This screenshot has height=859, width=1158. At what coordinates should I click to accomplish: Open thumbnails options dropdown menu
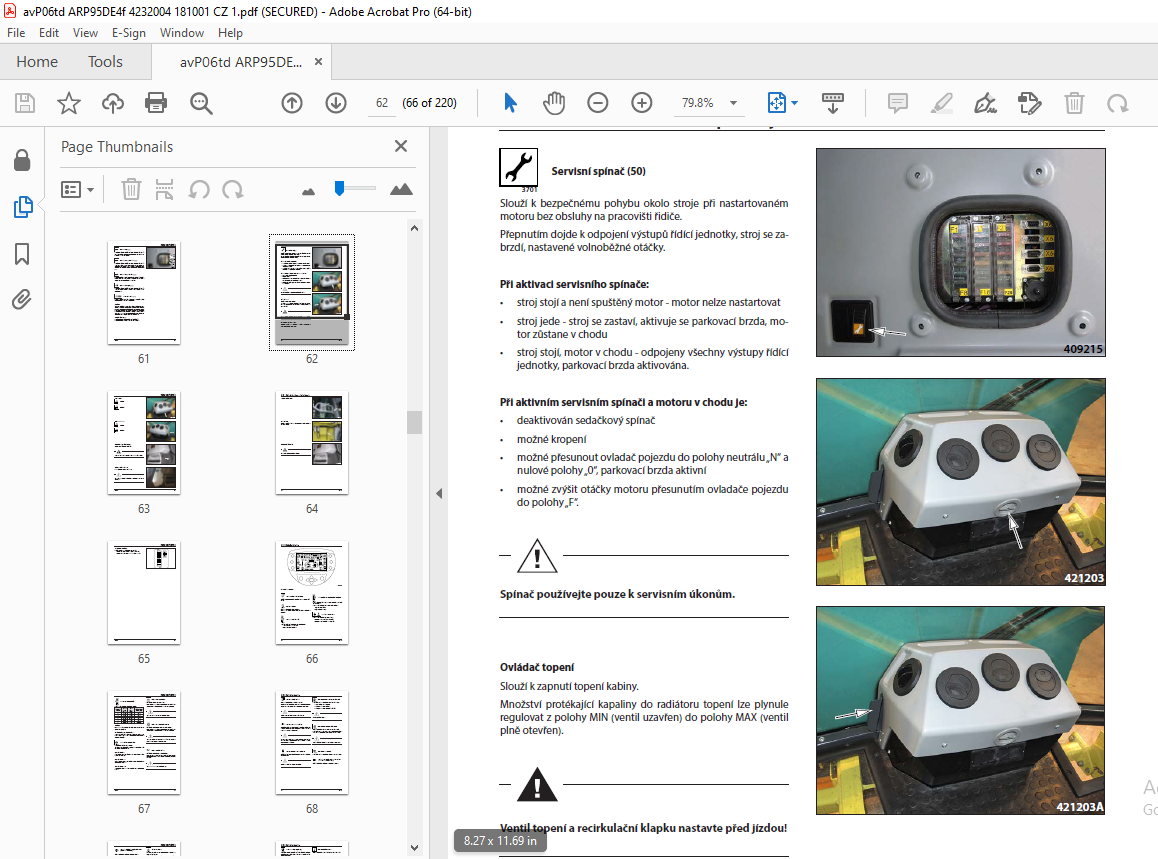coord(78,190)
